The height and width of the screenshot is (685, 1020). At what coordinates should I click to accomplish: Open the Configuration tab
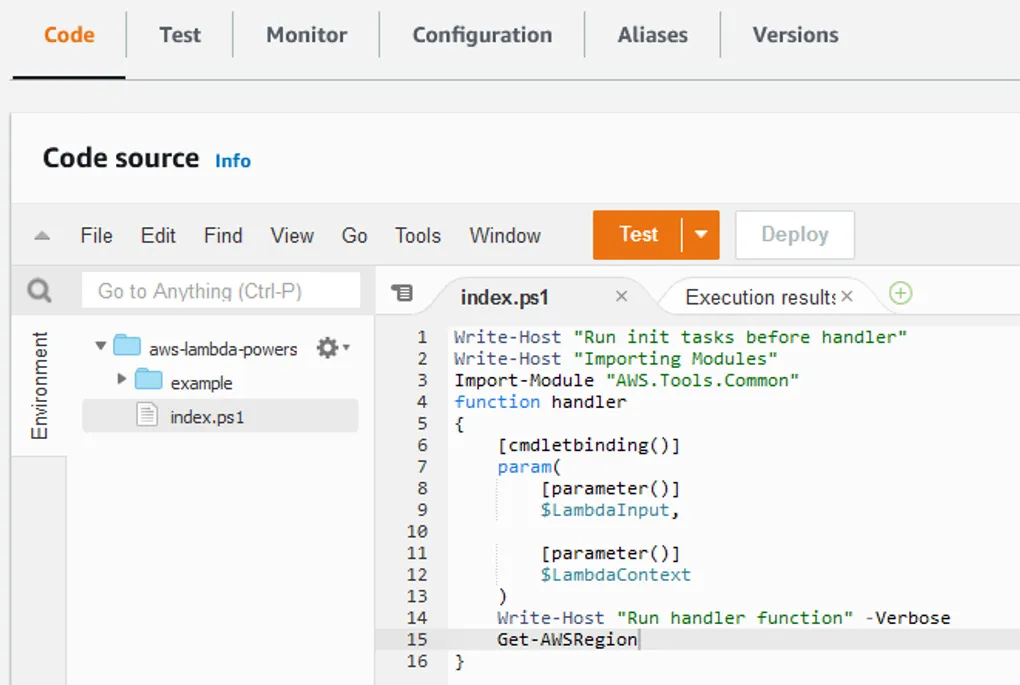(x=482, y=35)
